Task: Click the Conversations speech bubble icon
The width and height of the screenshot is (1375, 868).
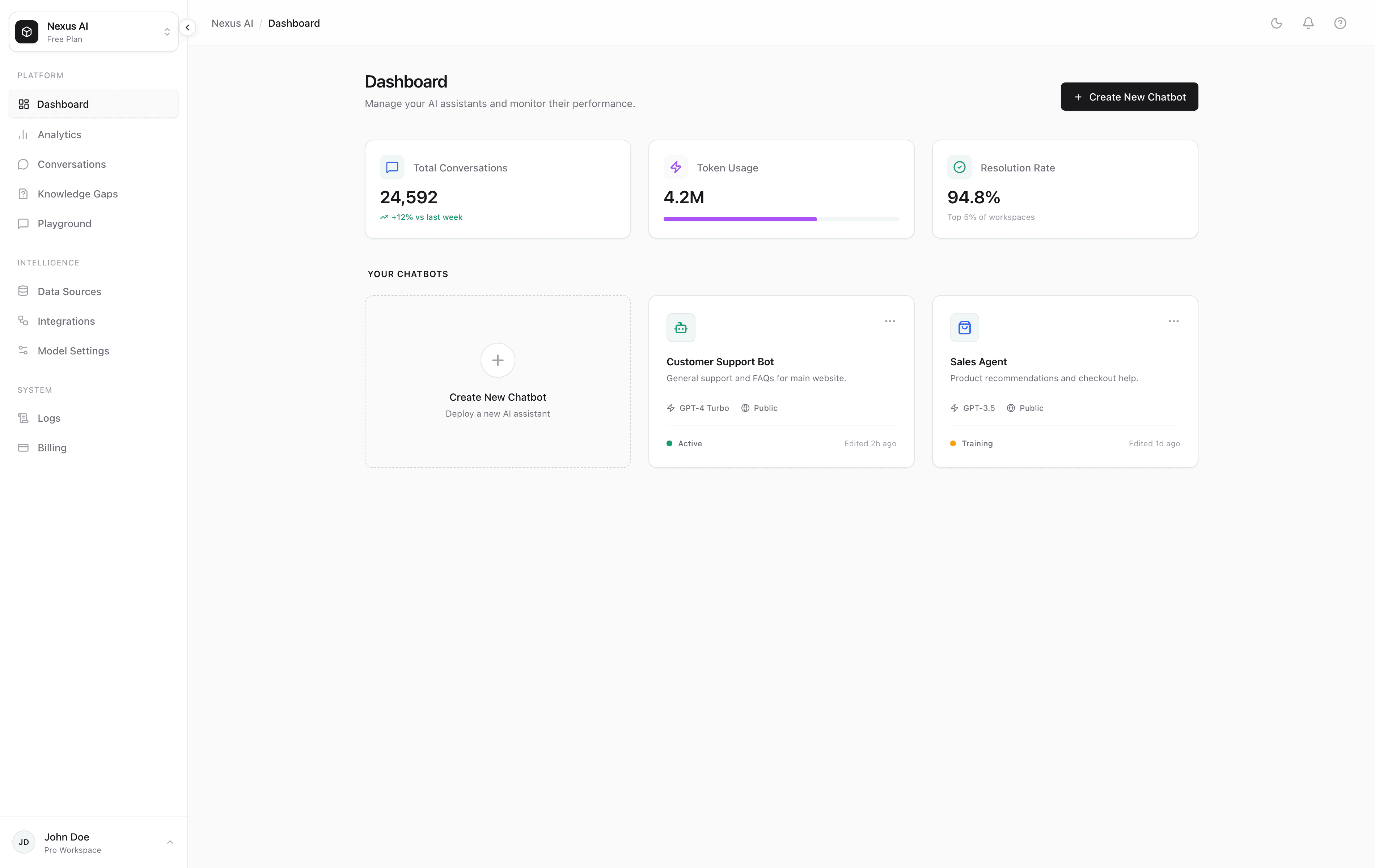Action: point(24,164)
